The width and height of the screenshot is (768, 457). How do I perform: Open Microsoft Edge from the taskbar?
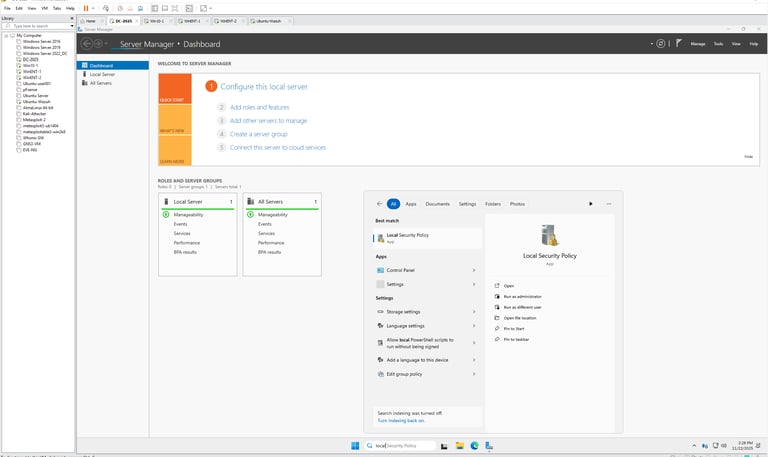tap(474, 445)
